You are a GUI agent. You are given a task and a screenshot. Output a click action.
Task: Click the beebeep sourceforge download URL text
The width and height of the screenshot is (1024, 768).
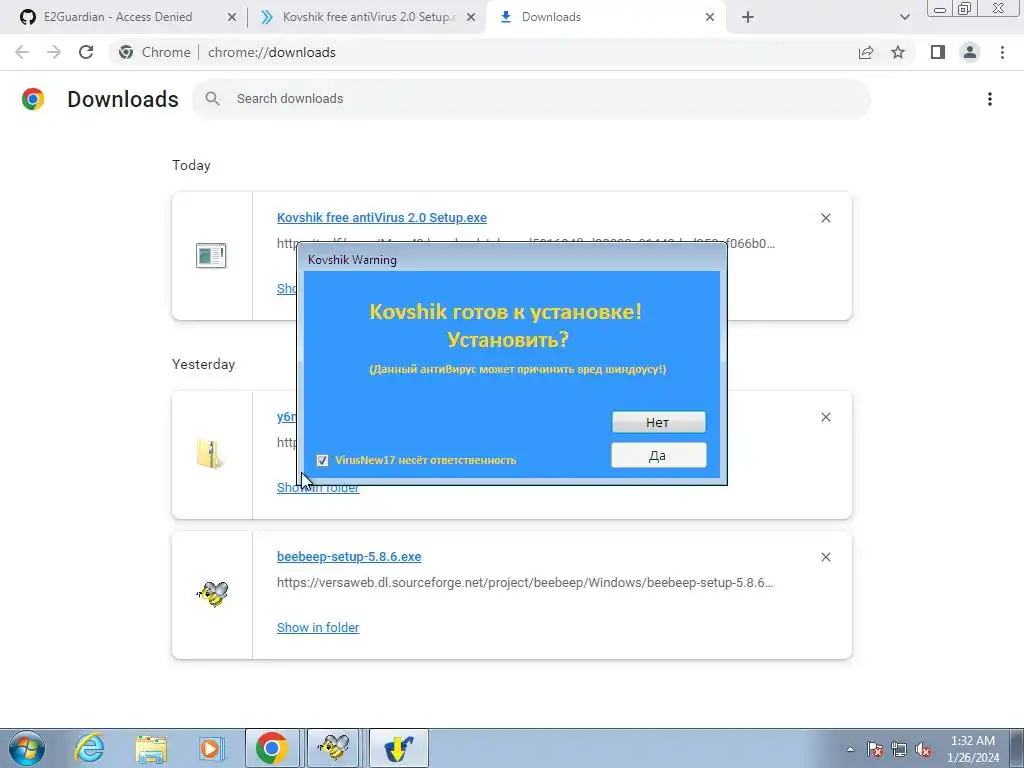coord(525,583)
